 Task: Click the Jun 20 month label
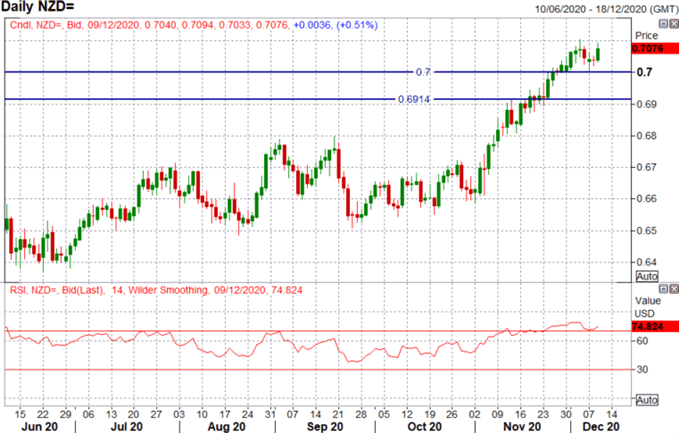pyautogui.click(x=39, y=427)
